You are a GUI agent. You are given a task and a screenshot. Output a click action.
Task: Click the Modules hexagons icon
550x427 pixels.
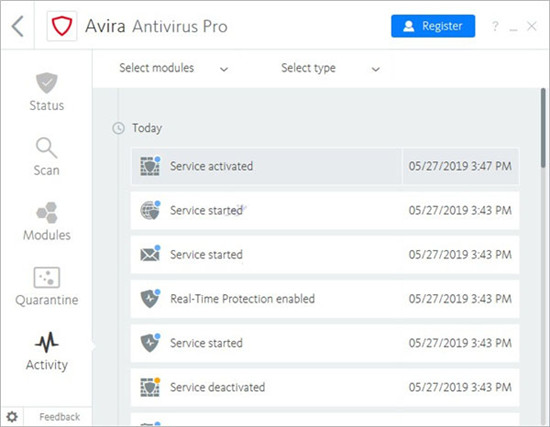click(47, 212)
